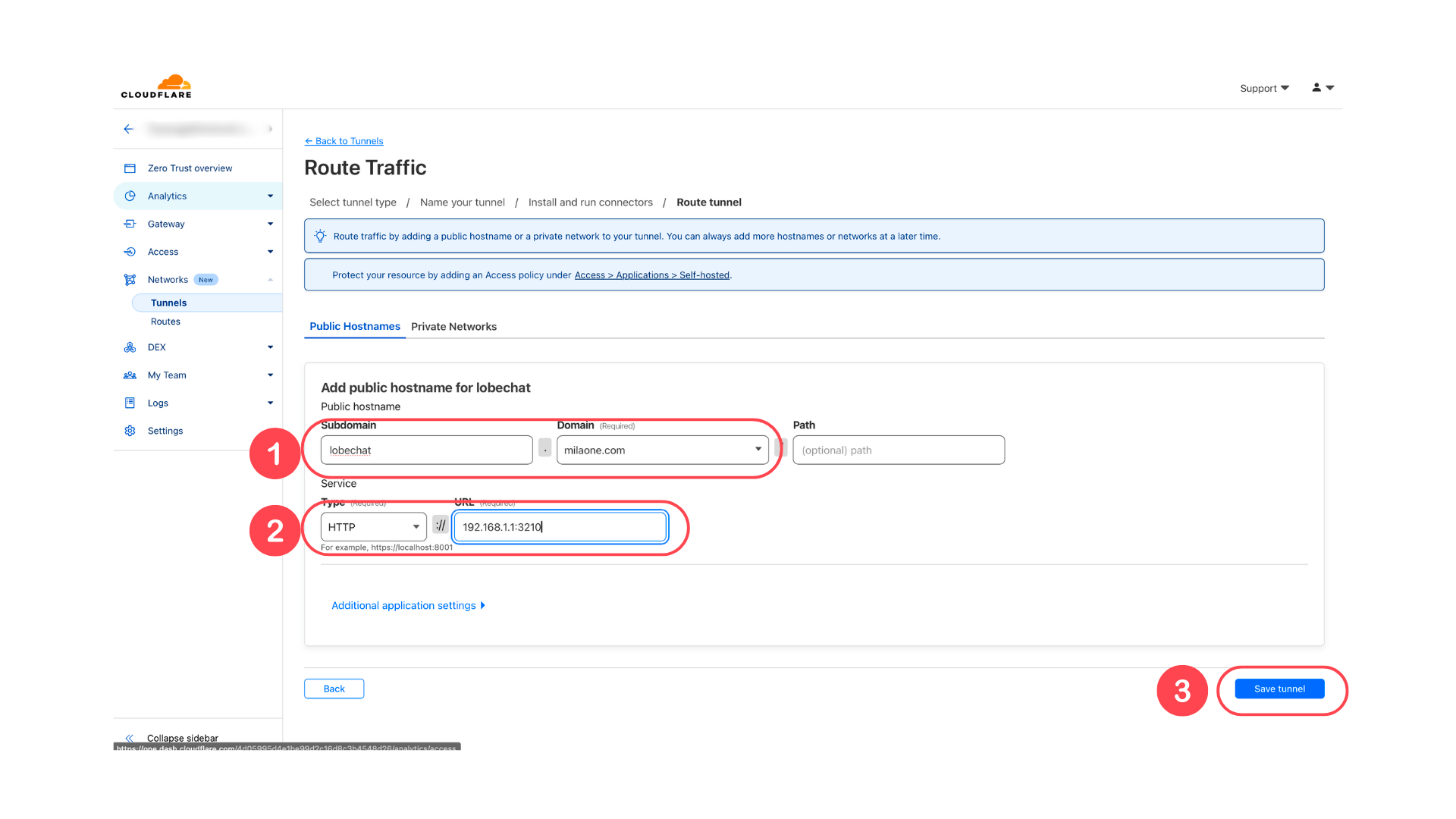Open the Access > Applications > Self-hosted link
The height and width of the screenshot is (819, 1456).
(652, 275)
